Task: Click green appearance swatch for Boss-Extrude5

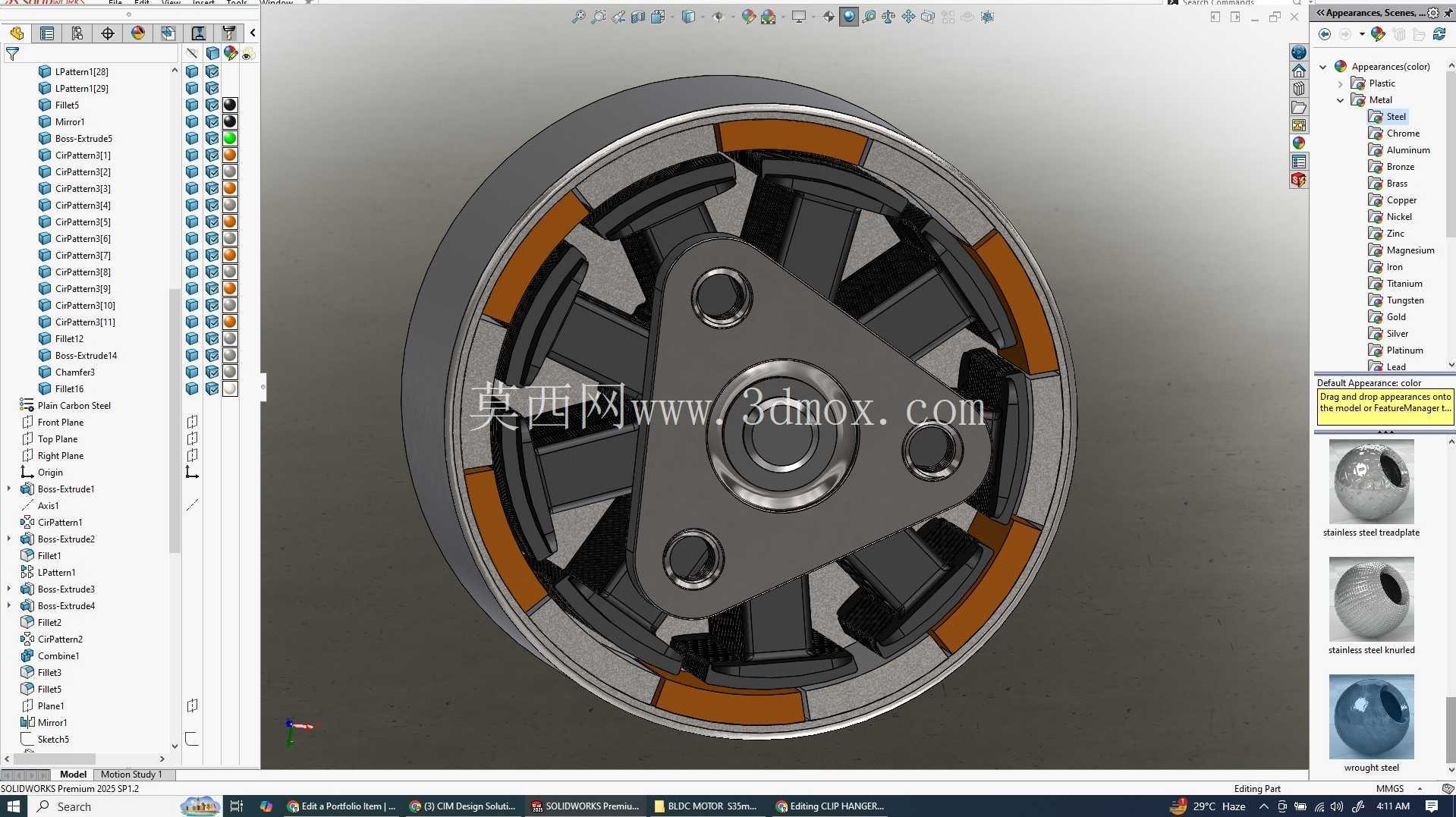Action: coord(230,138)
